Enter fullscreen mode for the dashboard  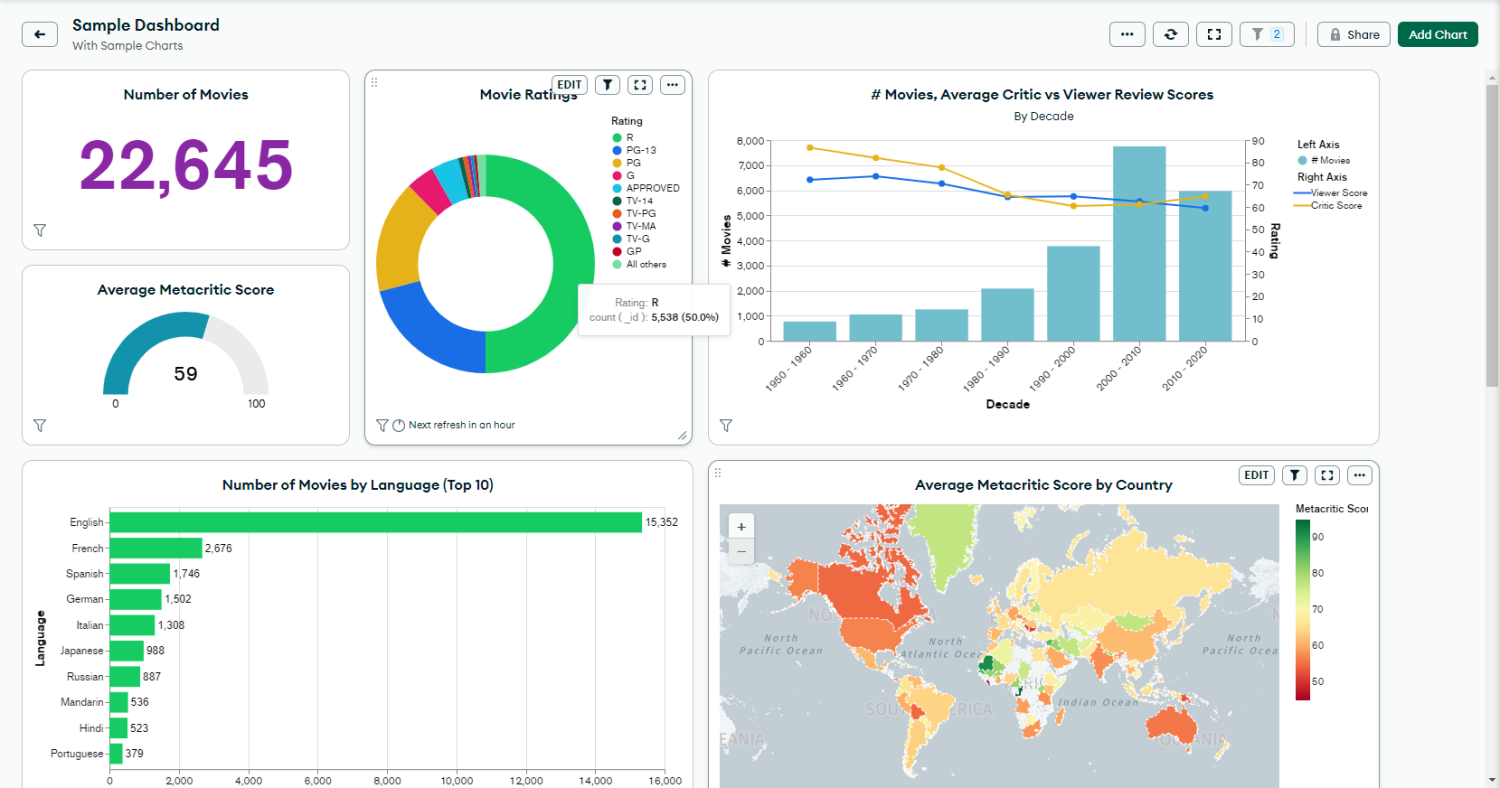click(1214, 33)
